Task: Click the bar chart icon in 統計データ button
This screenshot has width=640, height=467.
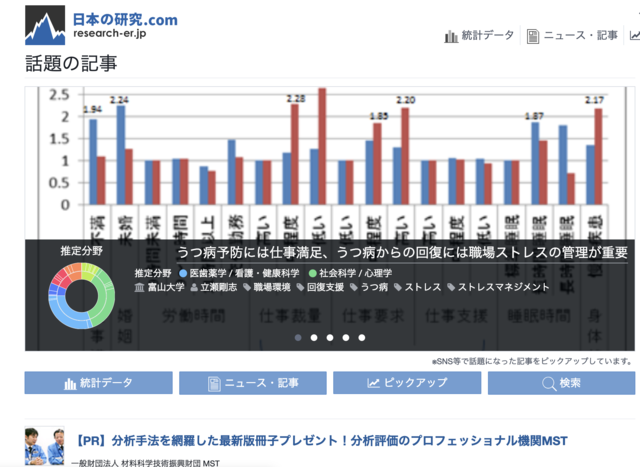Action: point(70,384)
